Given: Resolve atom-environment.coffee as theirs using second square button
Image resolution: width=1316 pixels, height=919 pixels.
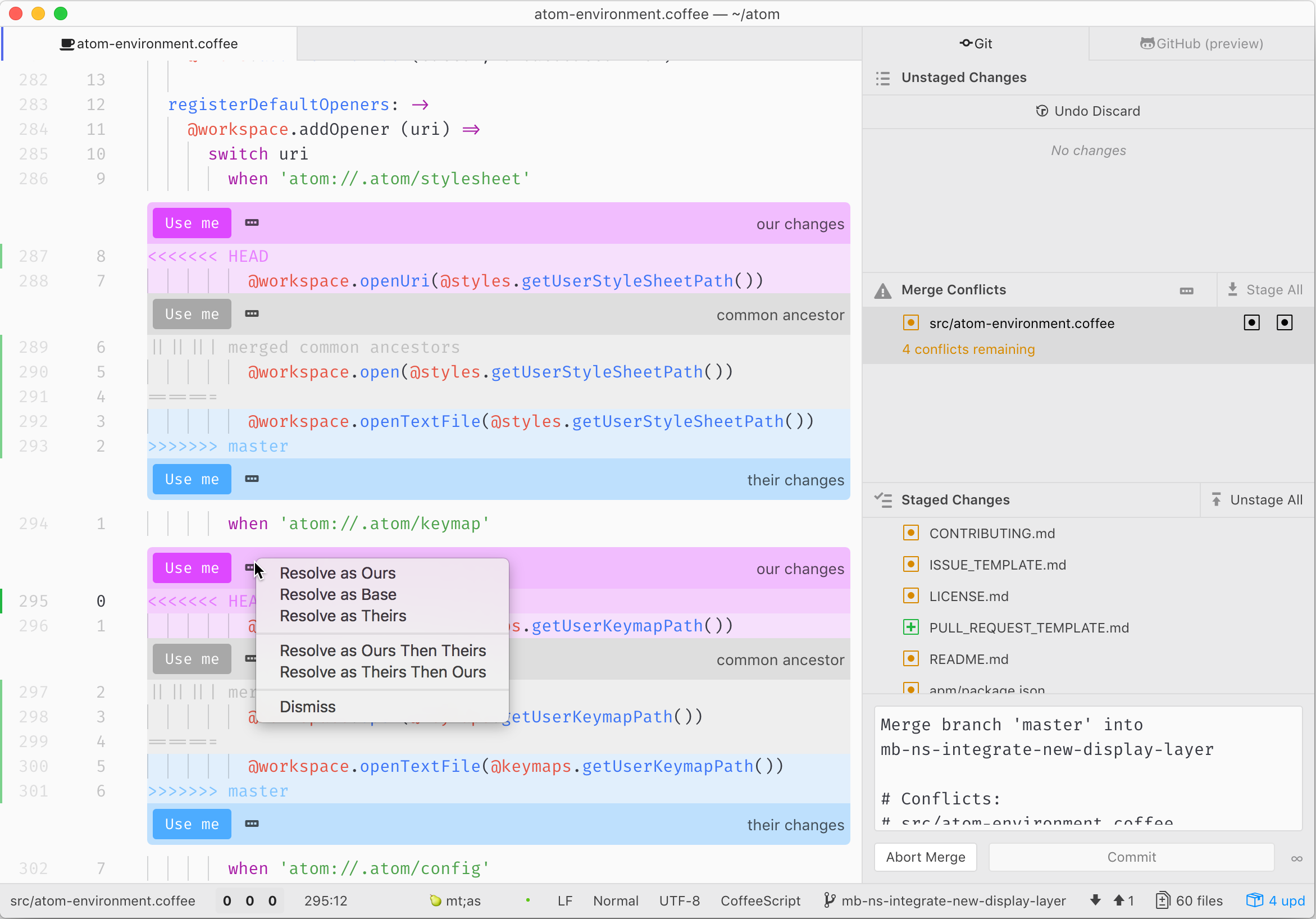Looking at the screenshot, I should pyautogui.click(x=1285, y=323).
